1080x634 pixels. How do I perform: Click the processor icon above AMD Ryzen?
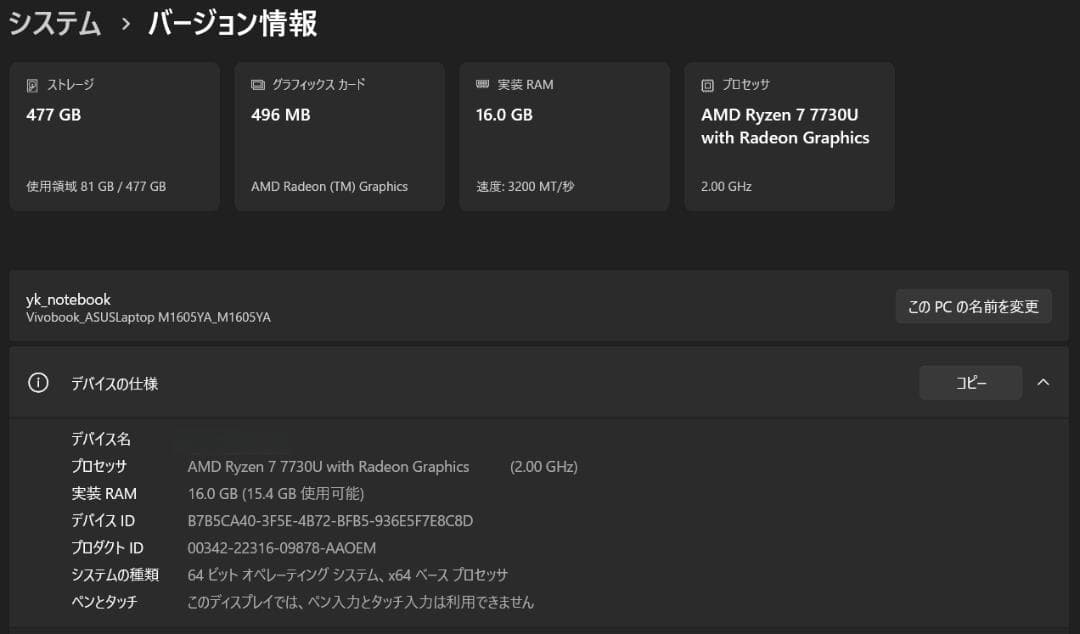(x=708, y=84)
